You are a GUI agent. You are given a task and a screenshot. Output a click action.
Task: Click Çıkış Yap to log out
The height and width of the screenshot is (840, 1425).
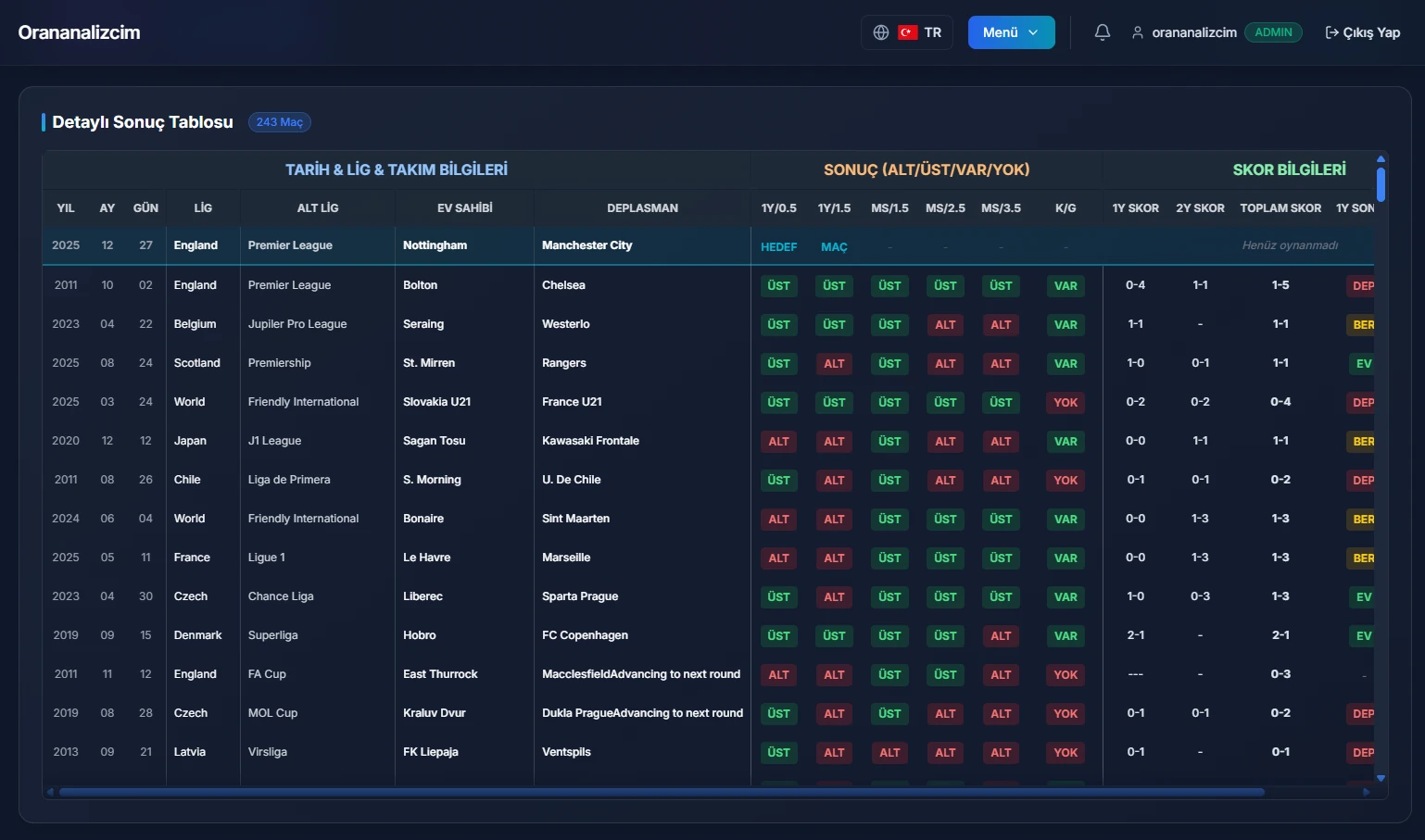1371,32
